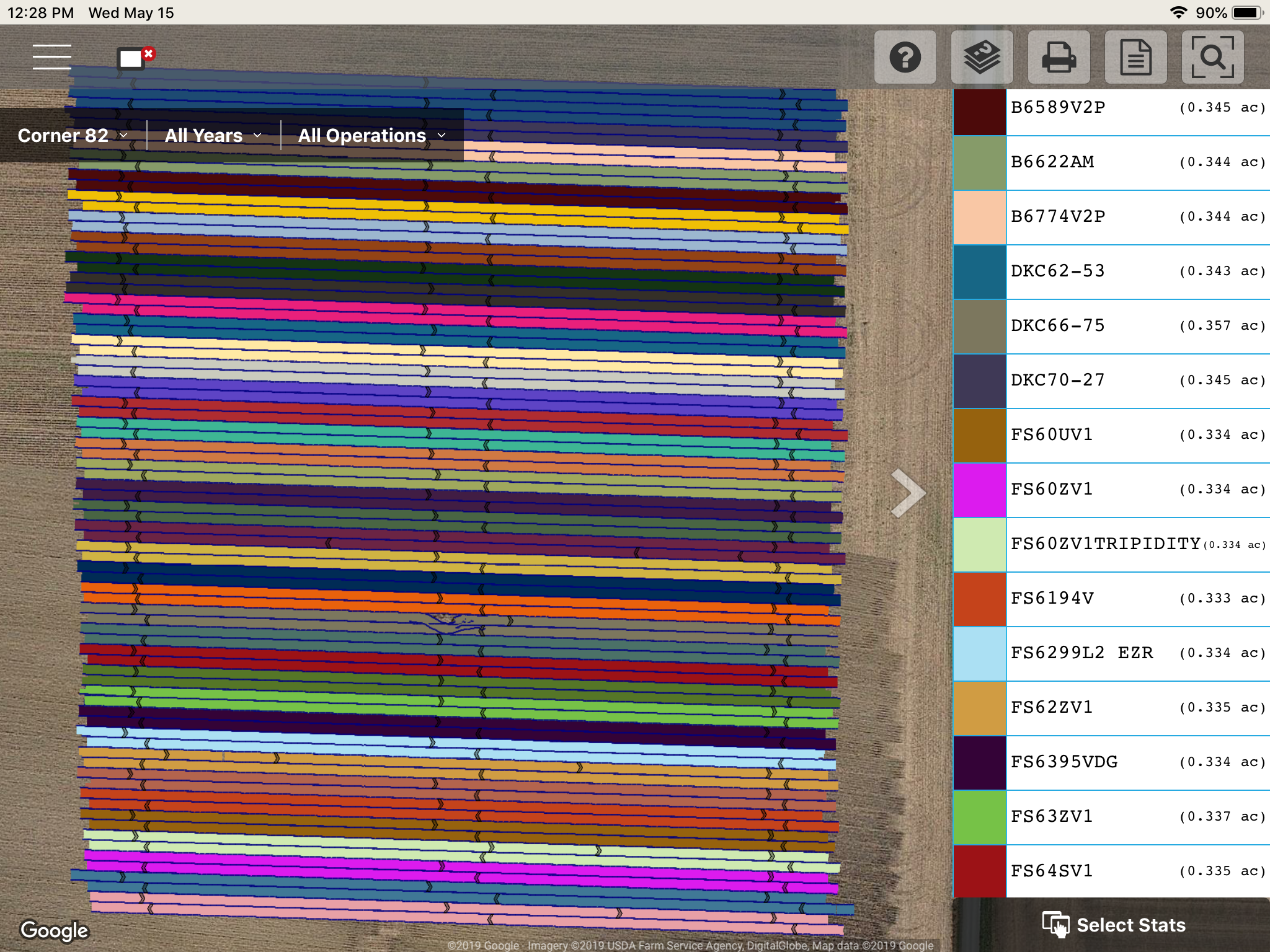The height and width of the screenshot is (952, 1270).
Task: Select the B6589V2P dark maroon swatch
Action: click(979, 112)
